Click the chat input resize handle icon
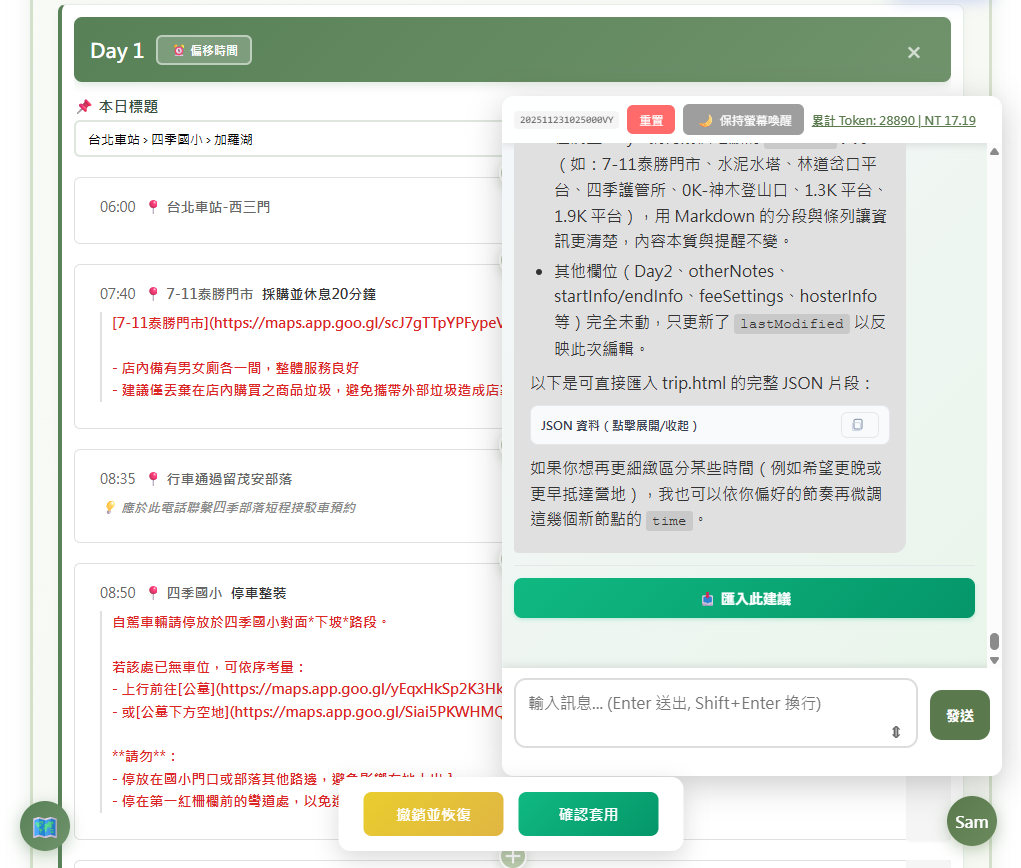The width and height of the screenshot is (1021, 868). point(896,732)
